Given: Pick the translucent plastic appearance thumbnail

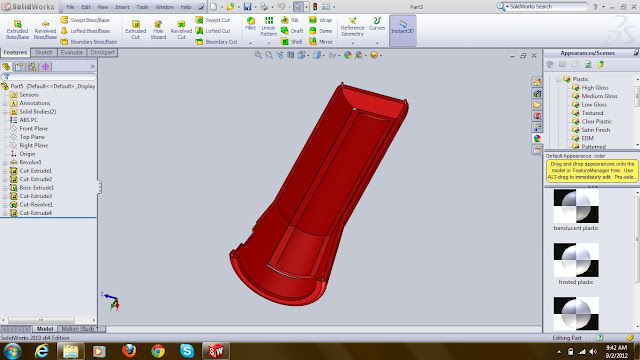Looking at the screenshot, I should pyautogui.click(x=576, y=207).
